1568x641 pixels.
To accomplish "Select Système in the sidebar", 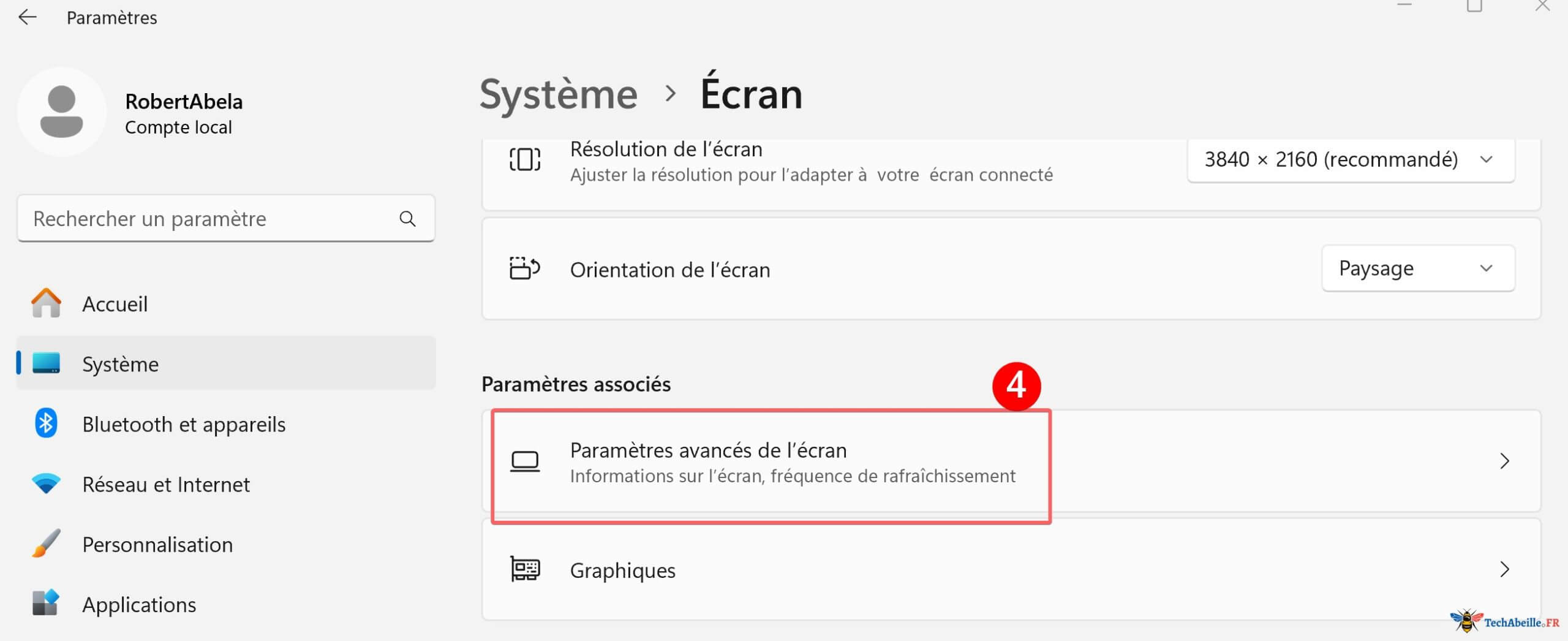I will click(x=121, y=364).
